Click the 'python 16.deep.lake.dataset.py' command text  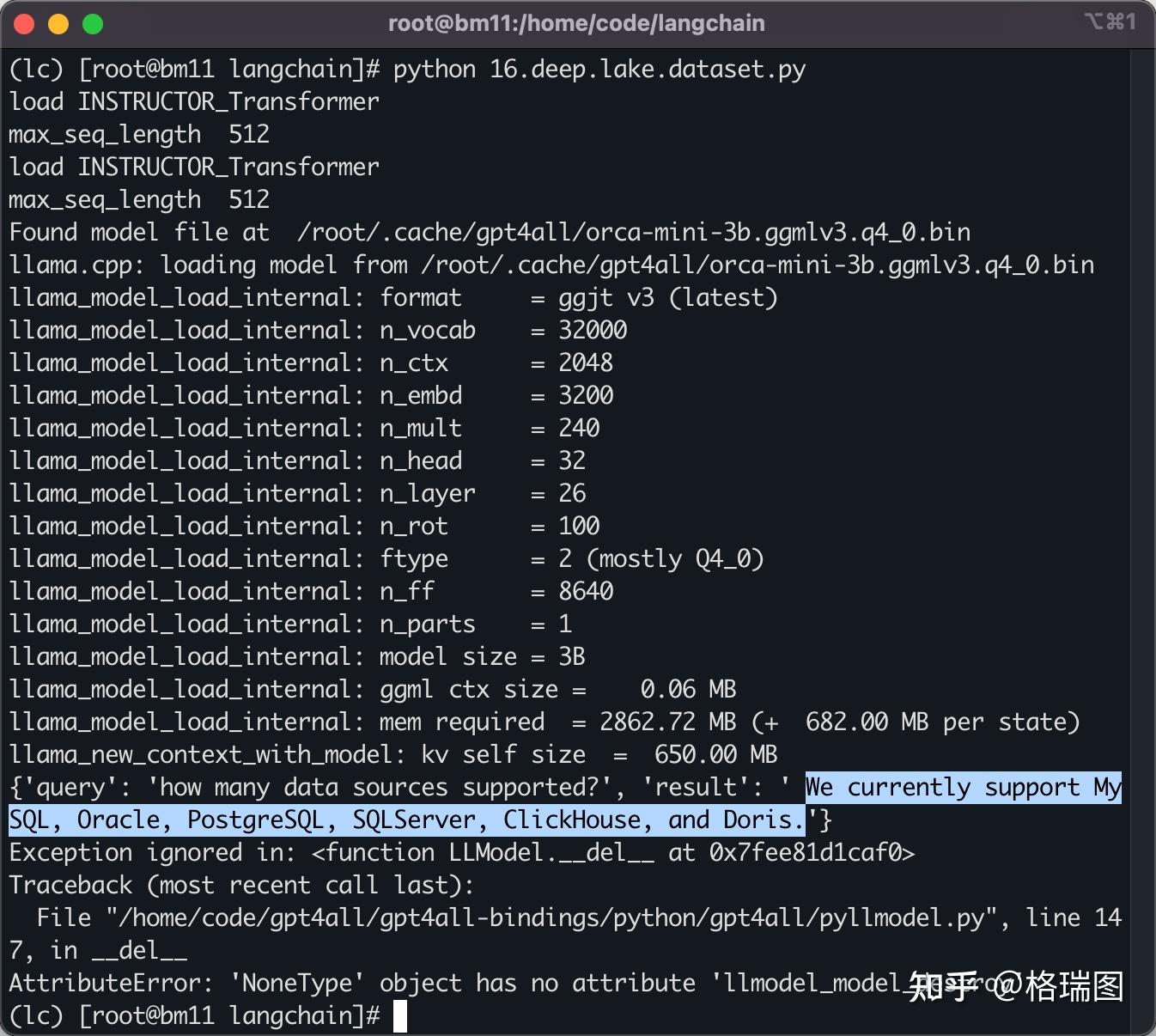pyautogui.click(x=599, y=69)
